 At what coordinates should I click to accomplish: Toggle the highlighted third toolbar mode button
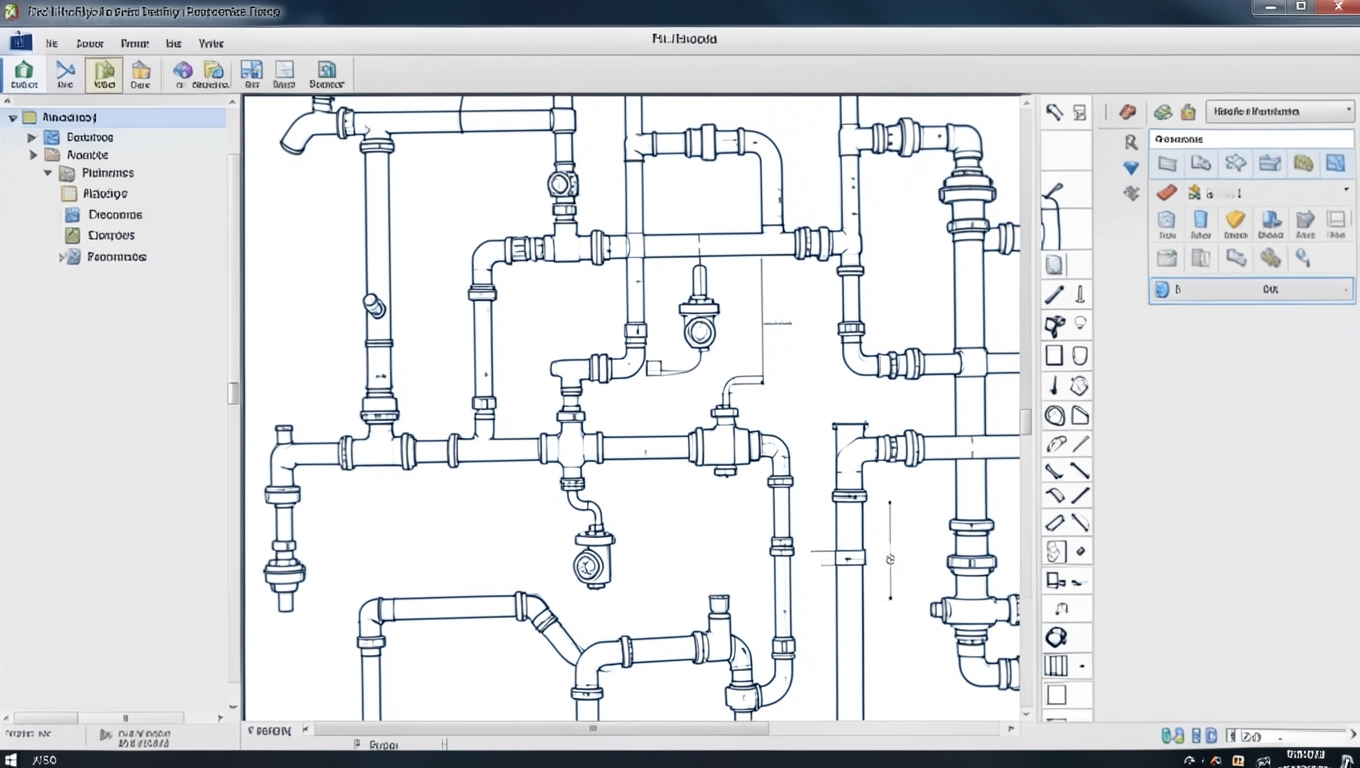[103, 74]
